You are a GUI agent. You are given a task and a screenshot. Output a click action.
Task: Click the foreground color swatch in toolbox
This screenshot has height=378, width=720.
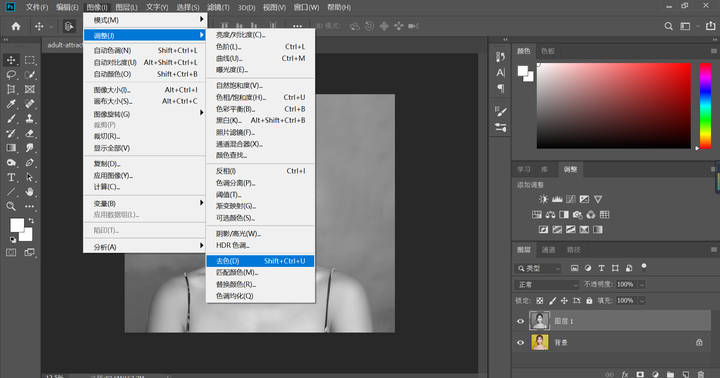pos(17,225)
